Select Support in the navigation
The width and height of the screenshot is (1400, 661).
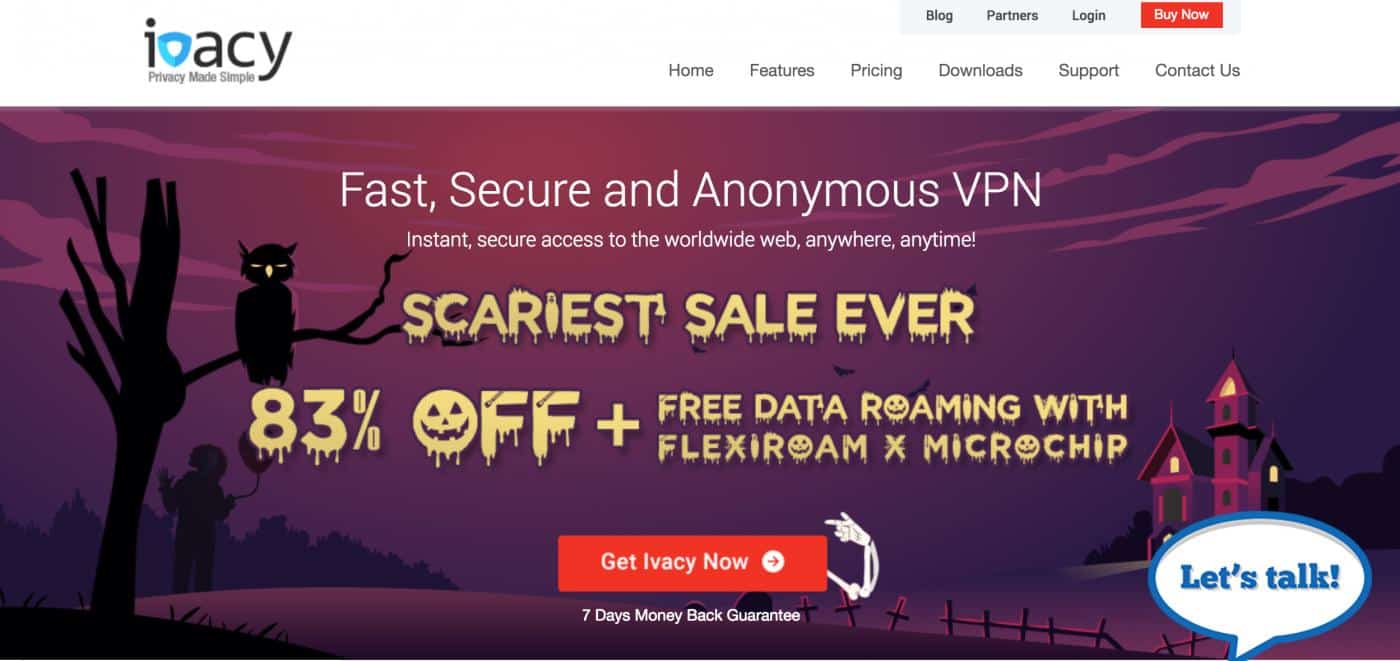[1089, 70]
